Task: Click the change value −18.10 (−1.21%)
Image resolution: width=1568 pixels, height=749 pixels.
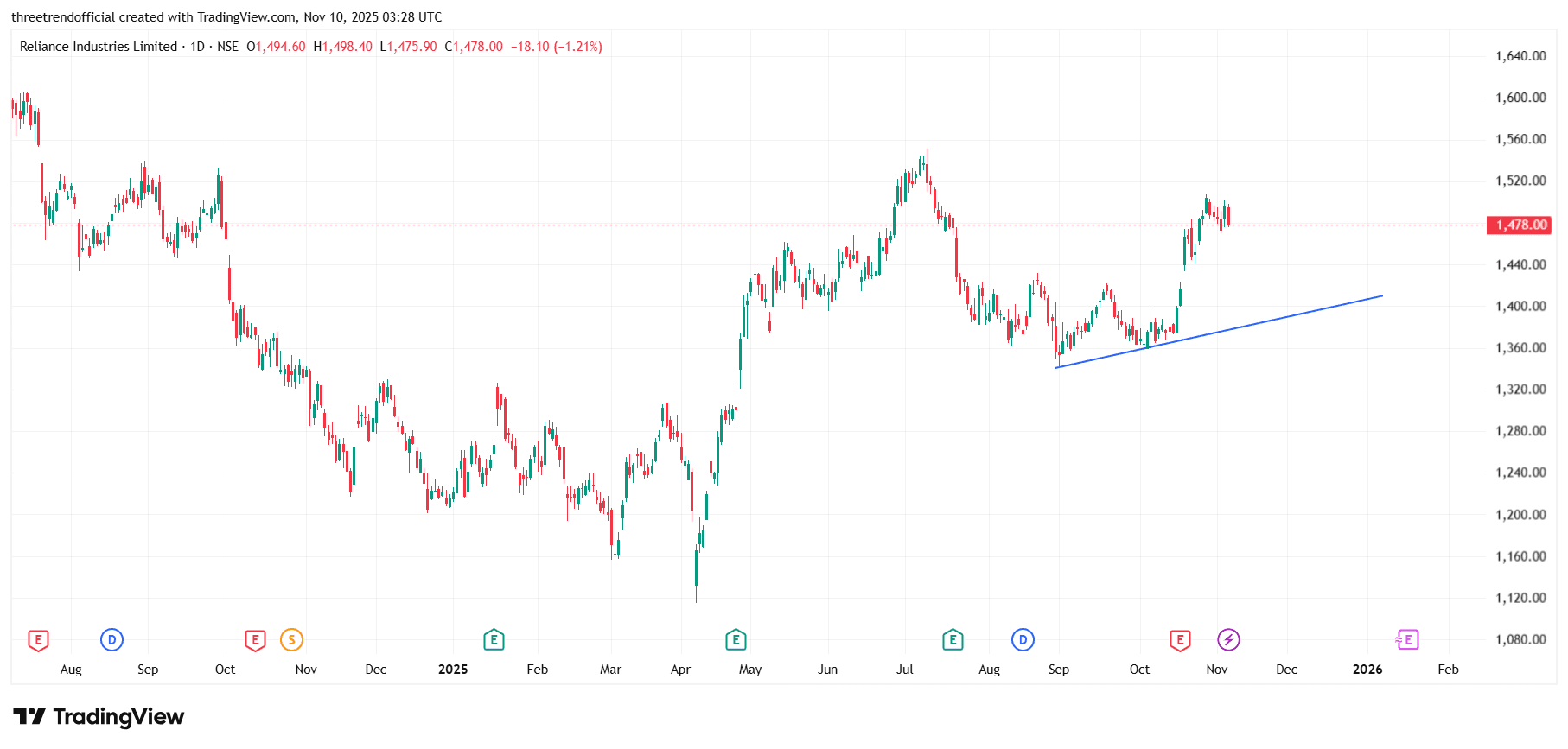Action: pyautogui.click(x=557, y=47)
